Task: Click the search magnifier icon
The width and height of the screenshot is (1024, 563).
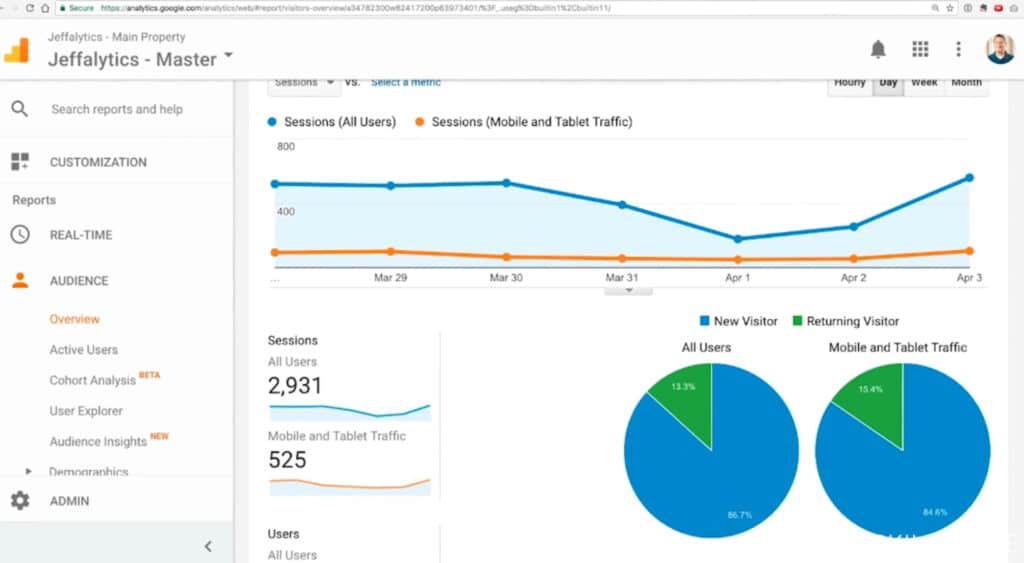Action: (20, 109)
